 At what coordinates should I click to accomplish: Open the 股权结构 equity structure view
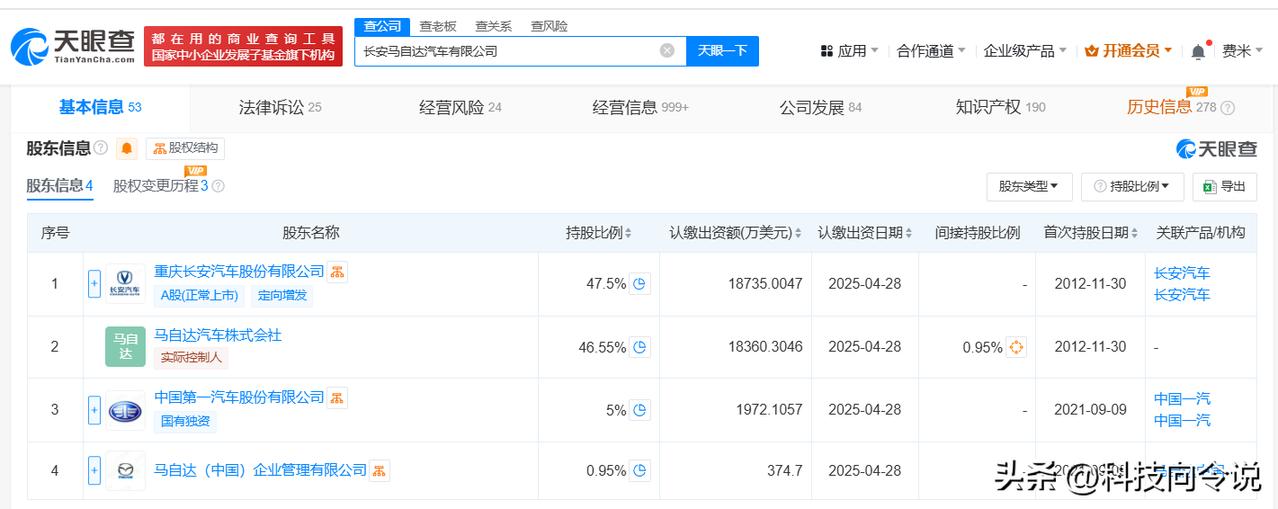coord(185,148)
